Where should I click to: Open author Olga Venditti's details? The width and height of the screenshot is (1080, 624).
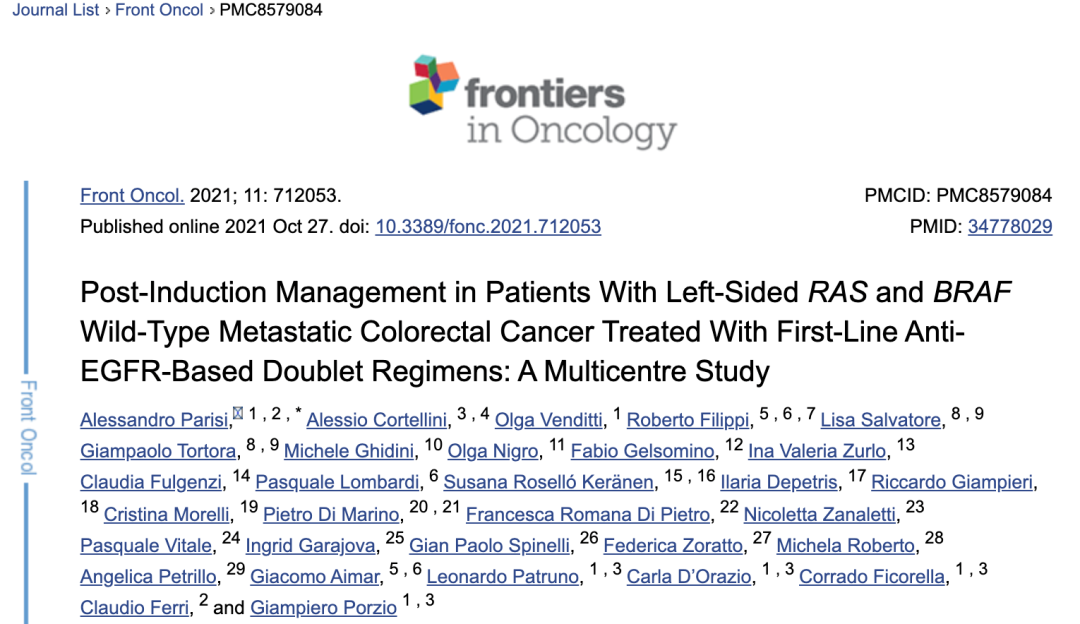(x=548, y=420)
